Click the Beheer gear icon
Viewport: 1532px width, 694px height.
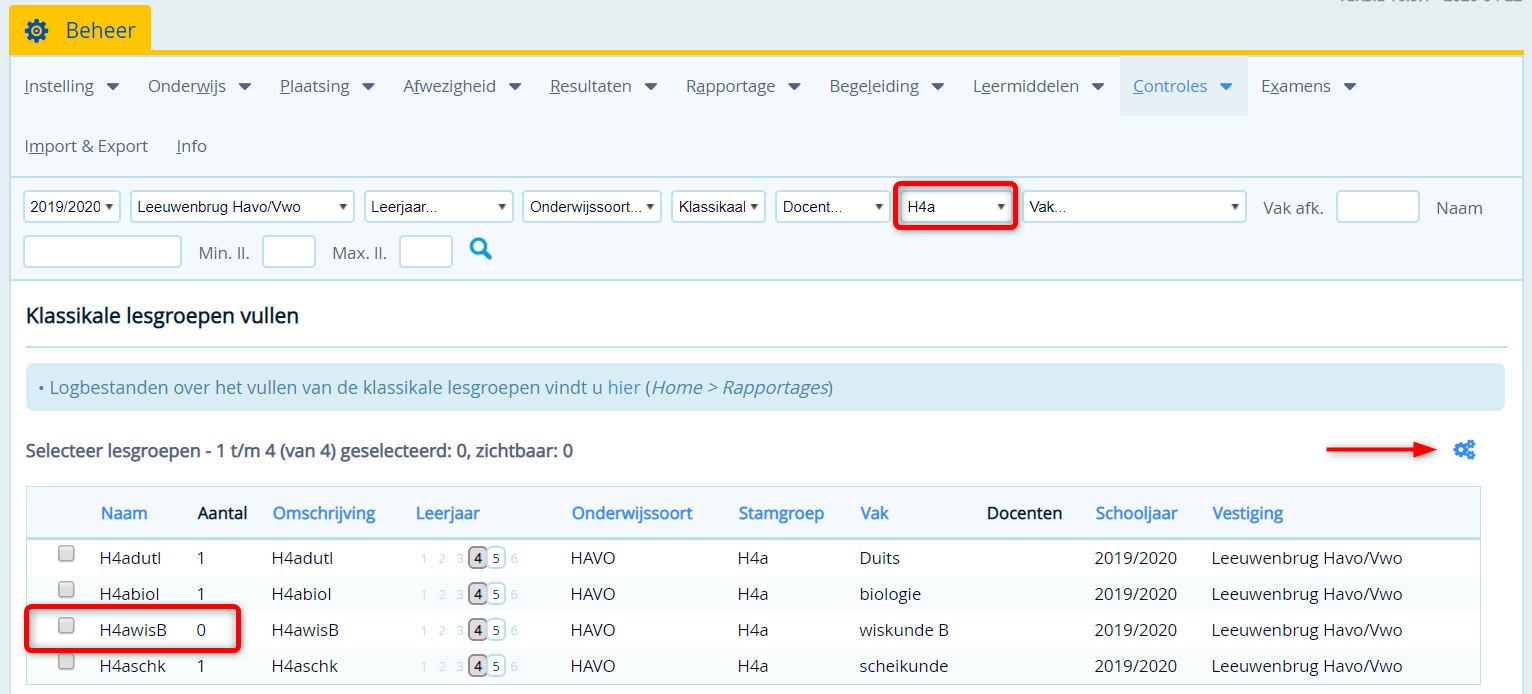tap(36, 31)
